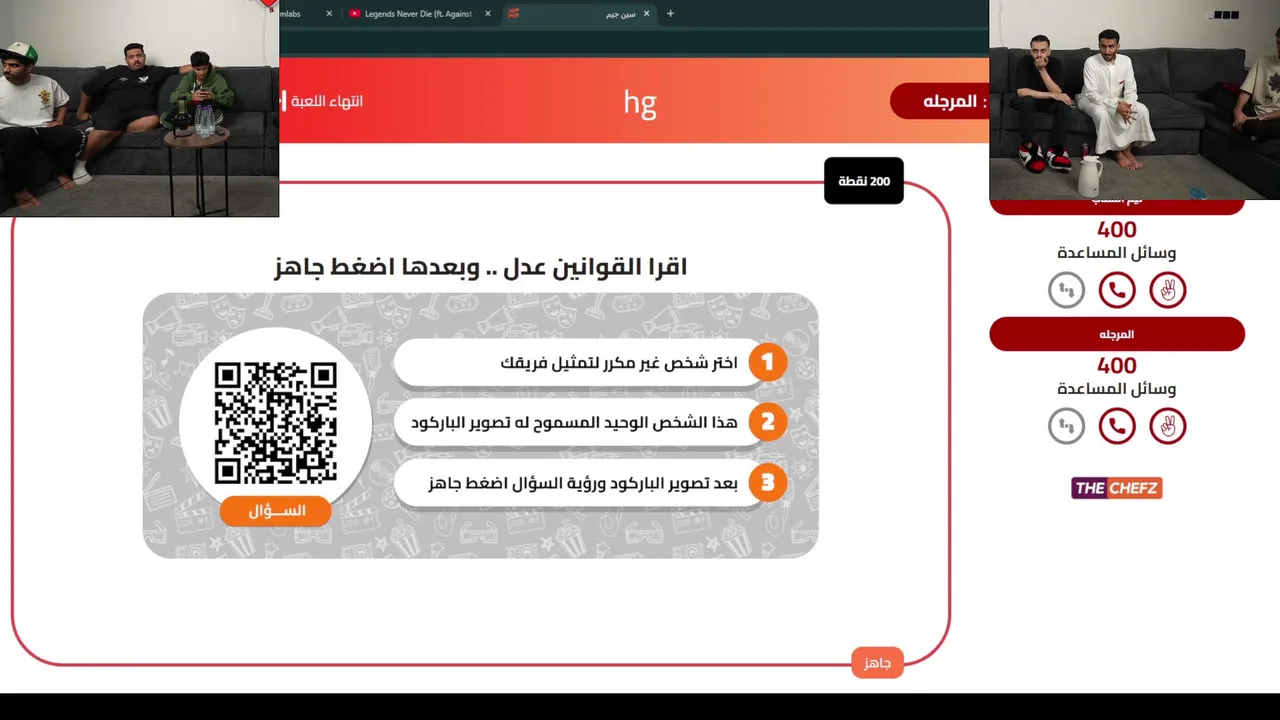Click the 200 نقطة points badge
Viewport: 1280px width, 720px height.
(x=864, y=181)
